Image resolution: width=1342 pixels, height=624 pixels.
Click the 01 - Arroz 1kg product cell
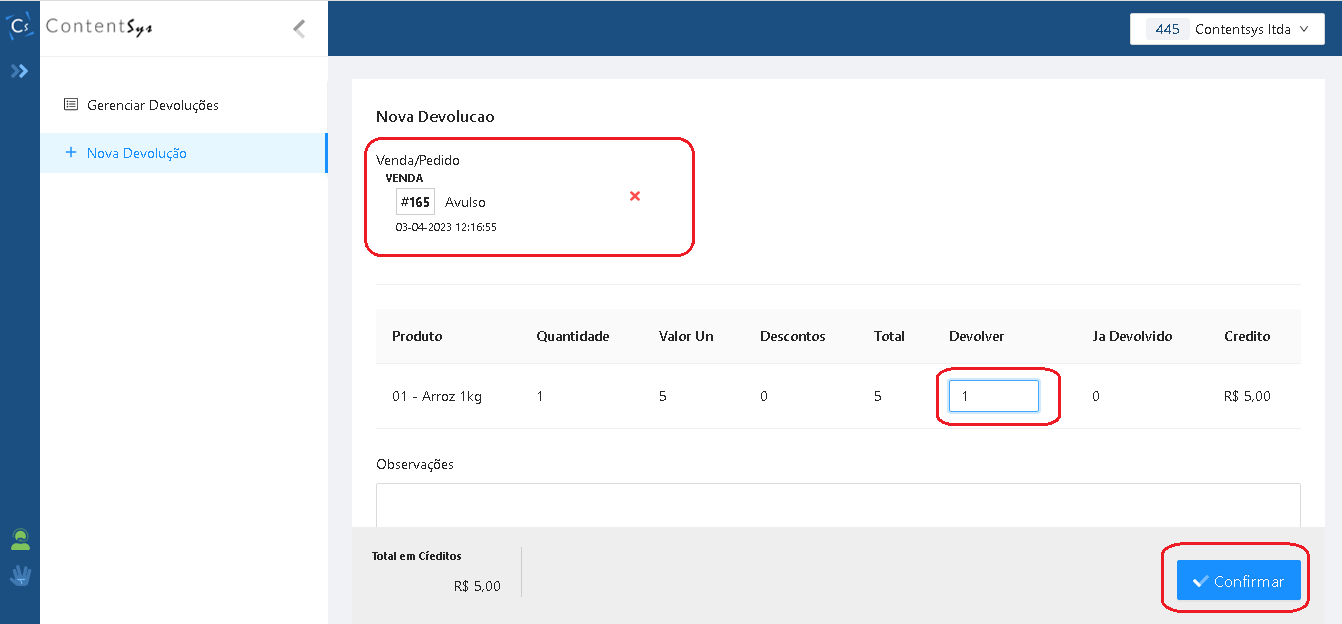coord(437,396)
